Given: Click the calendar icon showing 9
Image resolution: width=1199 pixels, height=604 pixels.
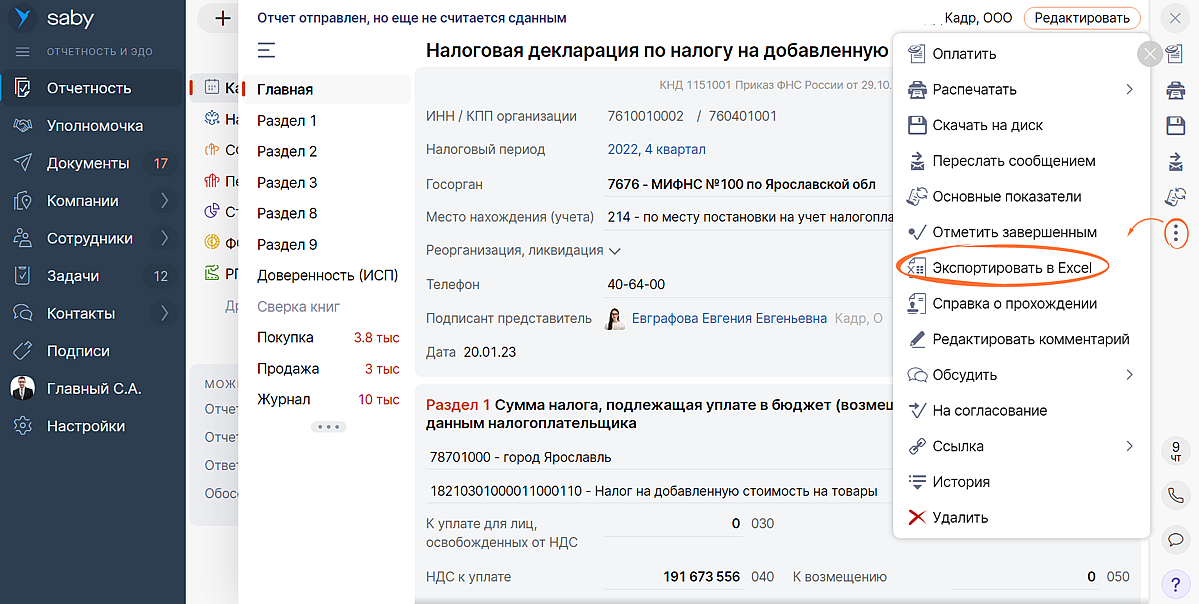Looking at the screenshot, I should [x=1176, y=451].
